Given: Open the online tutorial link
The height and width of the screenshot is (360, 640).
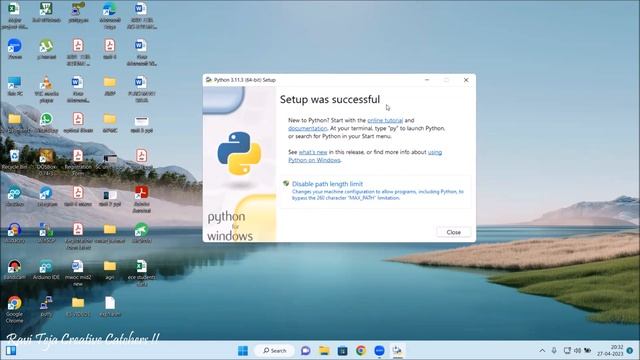Looking at the screenshot, I should click(385, 120).
